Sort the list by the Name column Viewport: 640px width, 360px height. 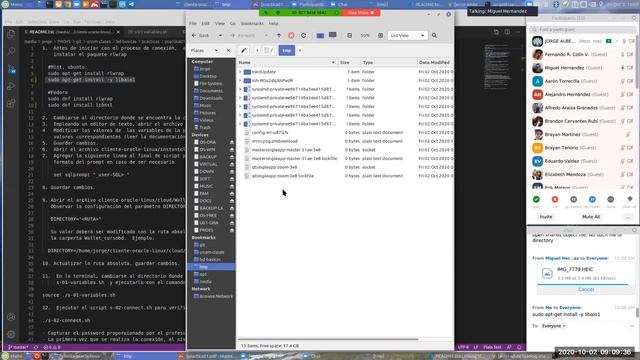point(287,62)
